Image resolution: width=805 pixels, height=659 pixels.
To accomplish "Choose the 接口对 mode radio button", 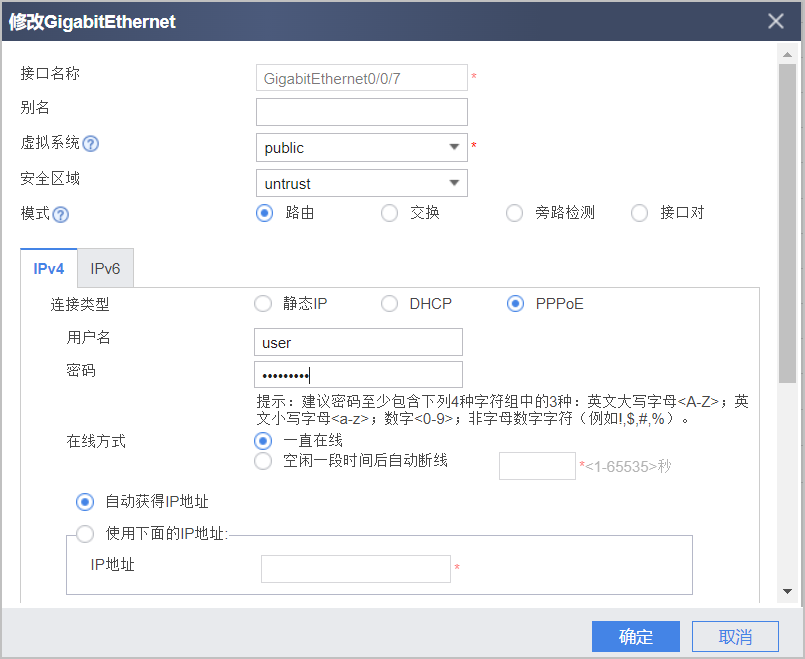I will pos(639,213).
